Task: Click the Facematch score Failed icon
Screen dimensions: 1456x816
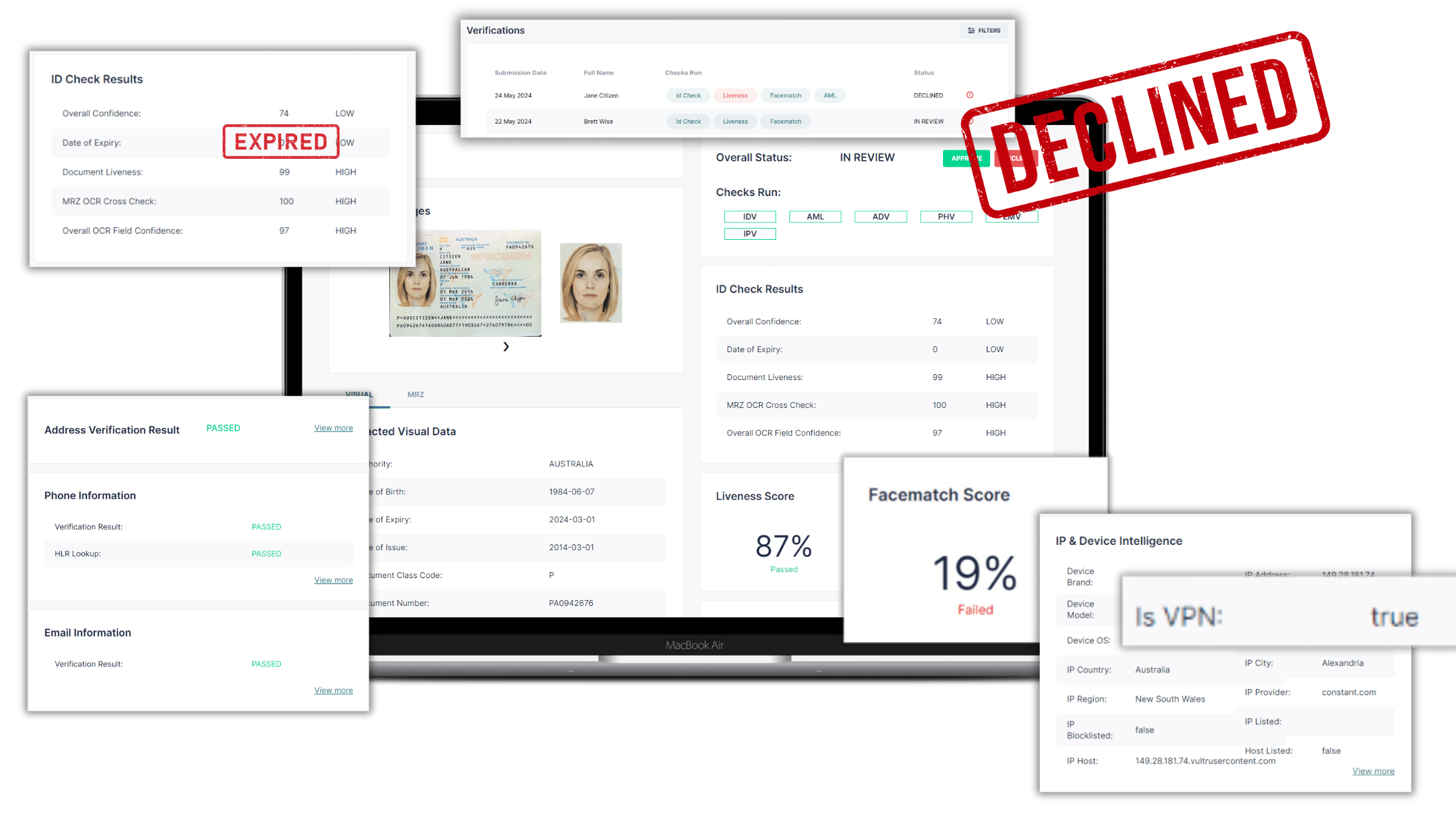Action: tap(975, 609)
